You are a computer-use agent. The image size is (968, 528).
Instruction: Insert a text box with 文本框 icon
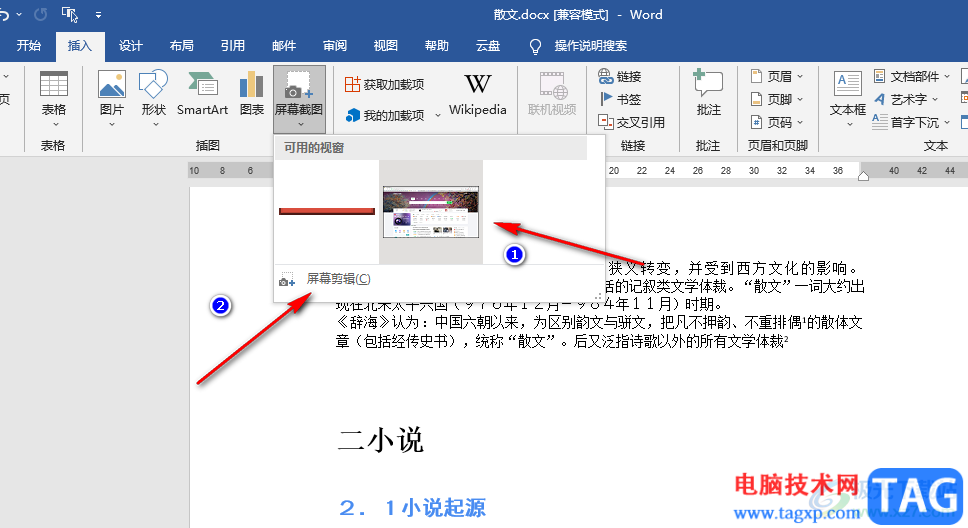[848, 84]
